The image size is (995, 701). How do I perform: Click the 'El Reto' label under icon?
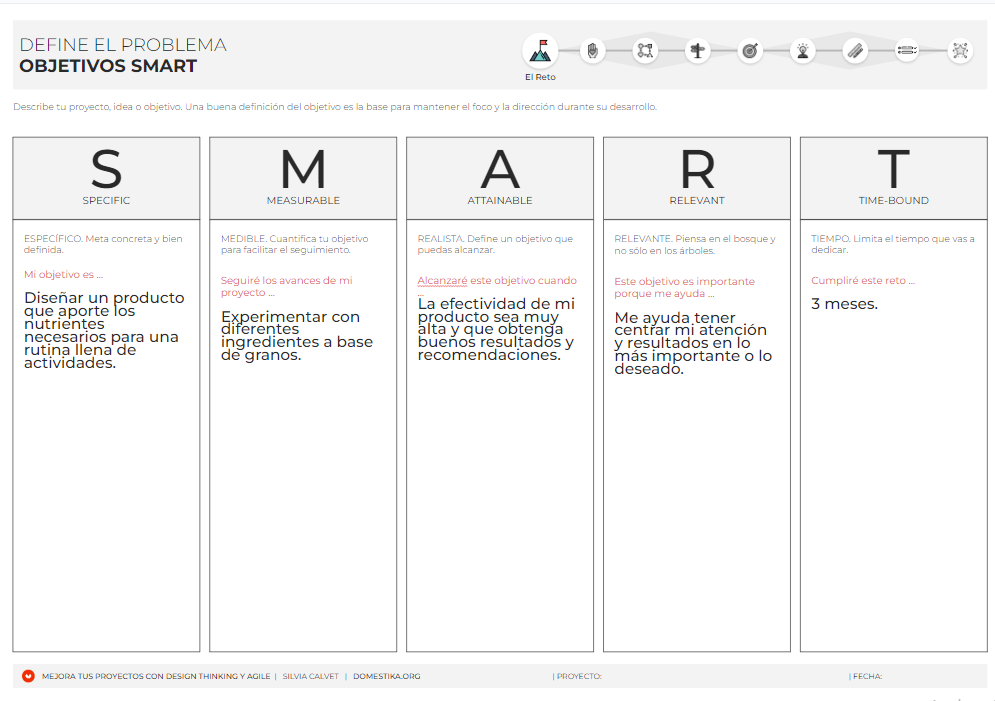tap(540, 77)
